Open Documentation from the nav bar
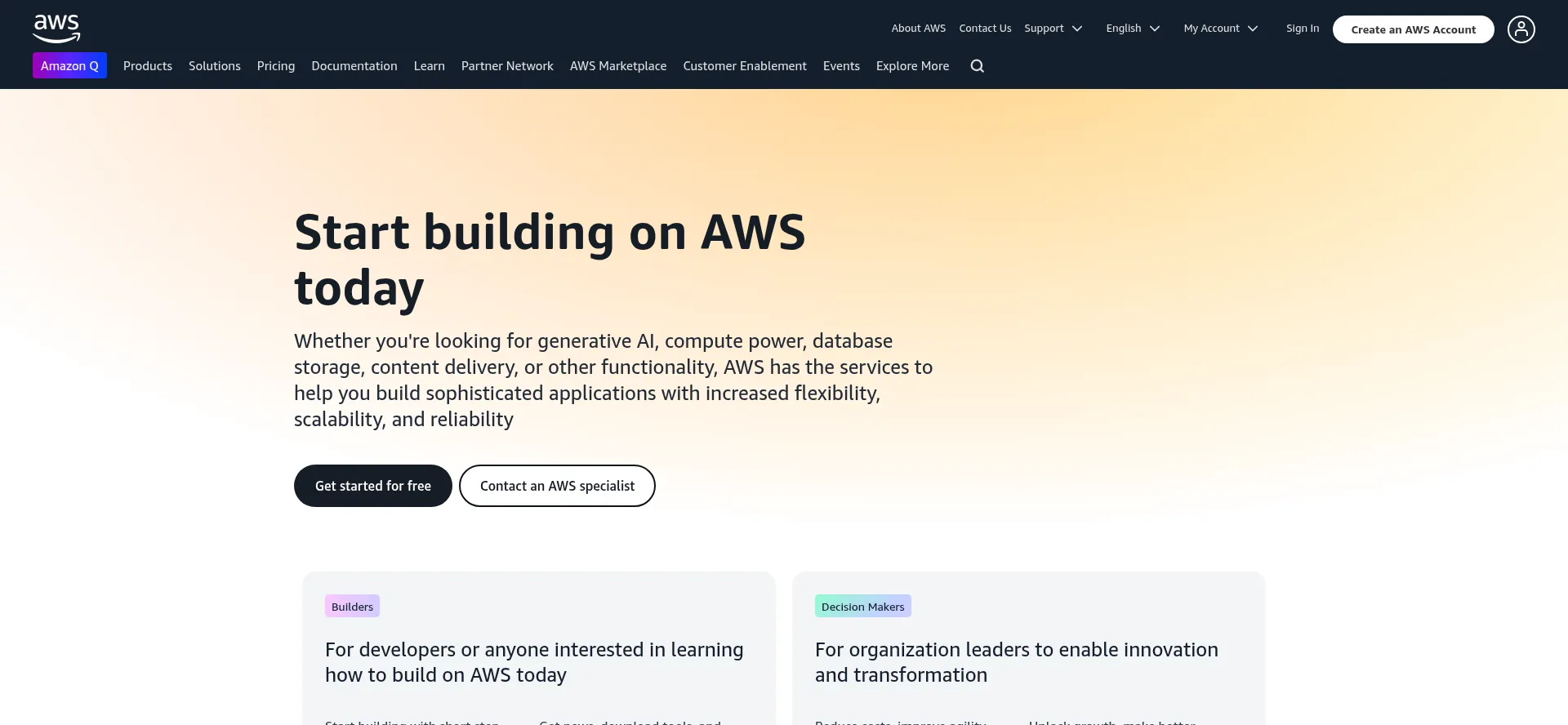Viewport: 1568px width, 725px height. tap(354, 66)
